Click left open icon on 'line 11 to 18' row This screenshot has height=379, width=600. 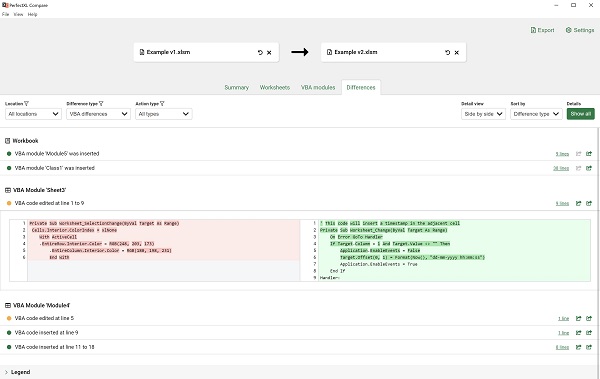coord(579,347)
